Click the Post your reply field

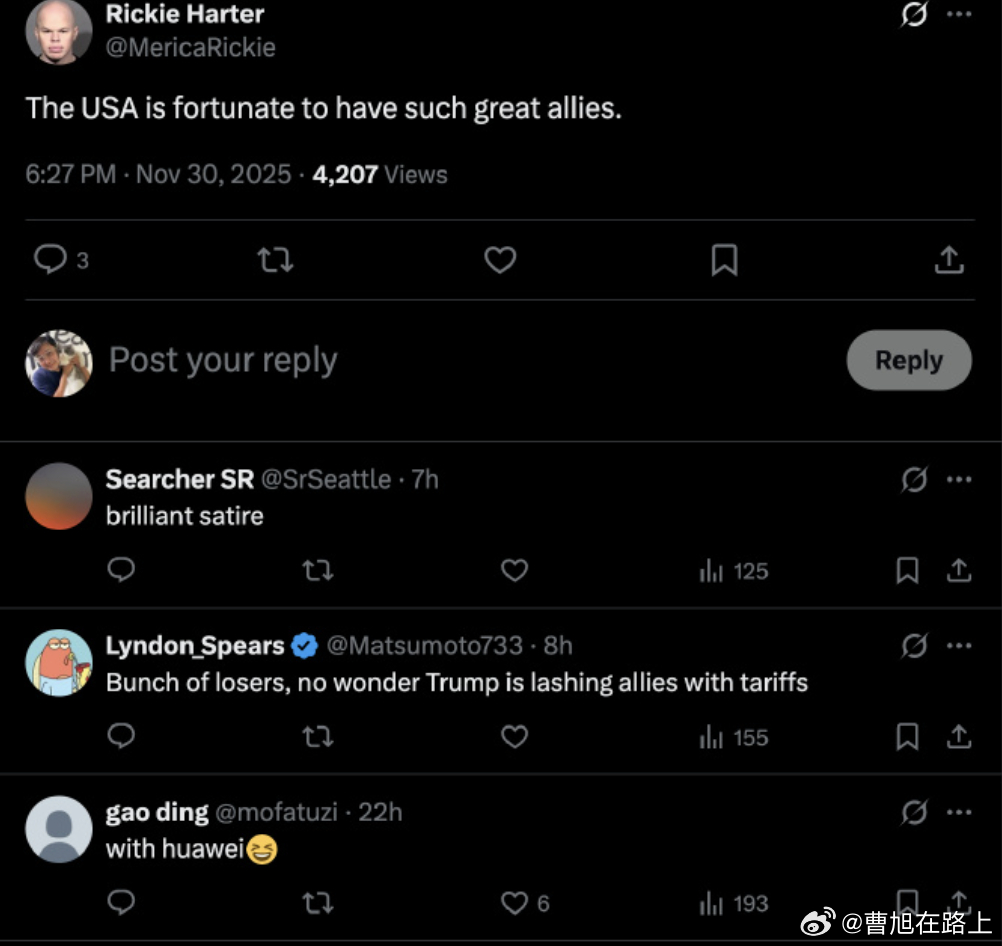[400, 360]
